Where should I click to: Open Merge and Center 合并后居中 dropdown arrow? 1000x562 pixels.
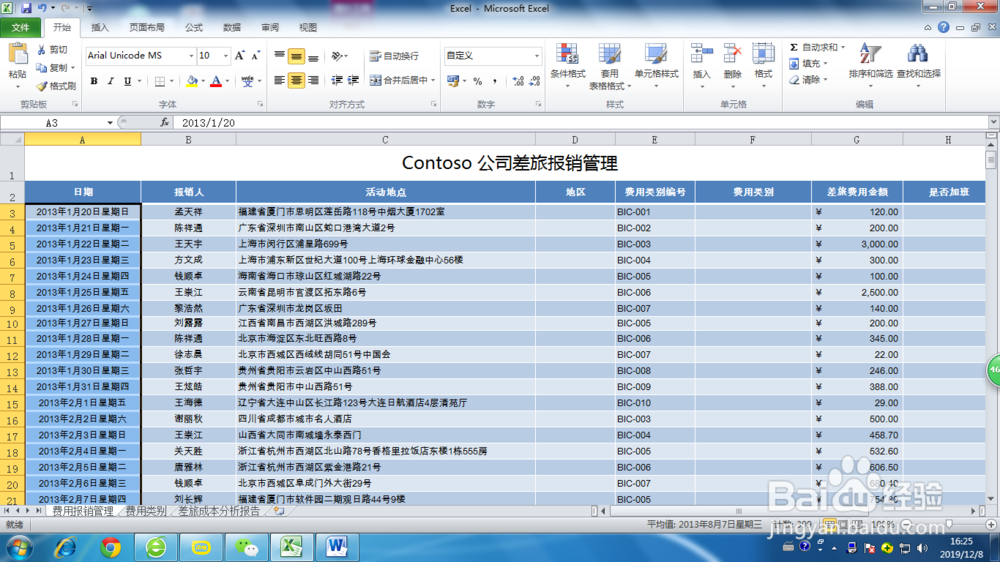(x=433, y=80)
